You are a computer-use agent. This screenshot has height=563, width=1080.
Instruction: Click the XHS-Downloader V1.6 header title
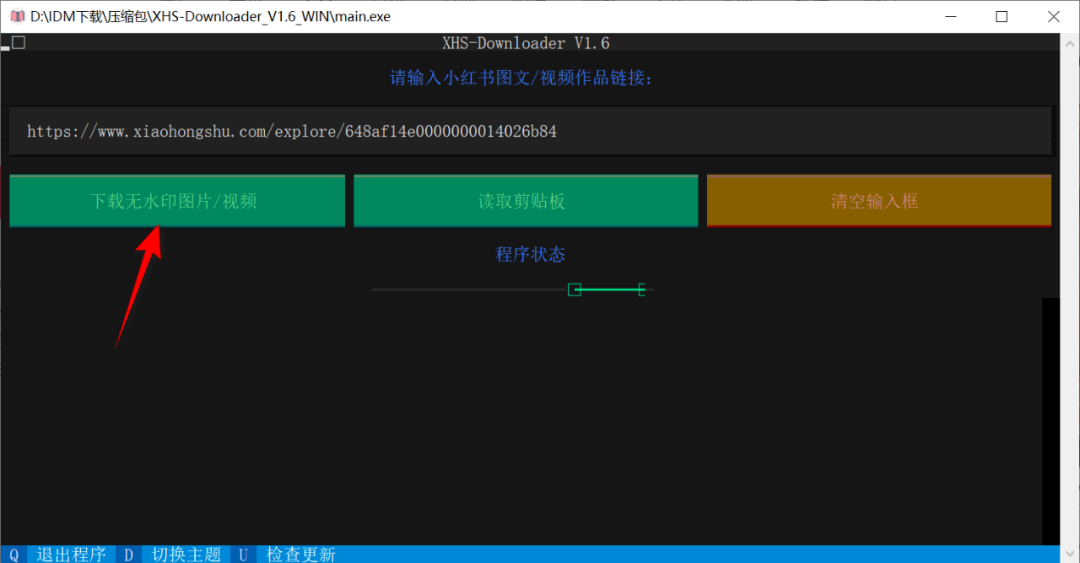click(x=526, y=43)
